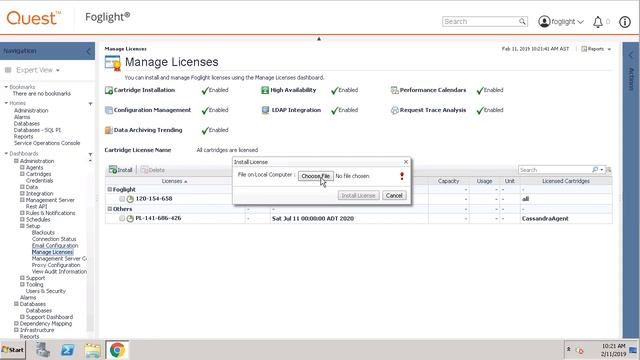Click the Performance Calendars feature icon

tap(394, 90)
